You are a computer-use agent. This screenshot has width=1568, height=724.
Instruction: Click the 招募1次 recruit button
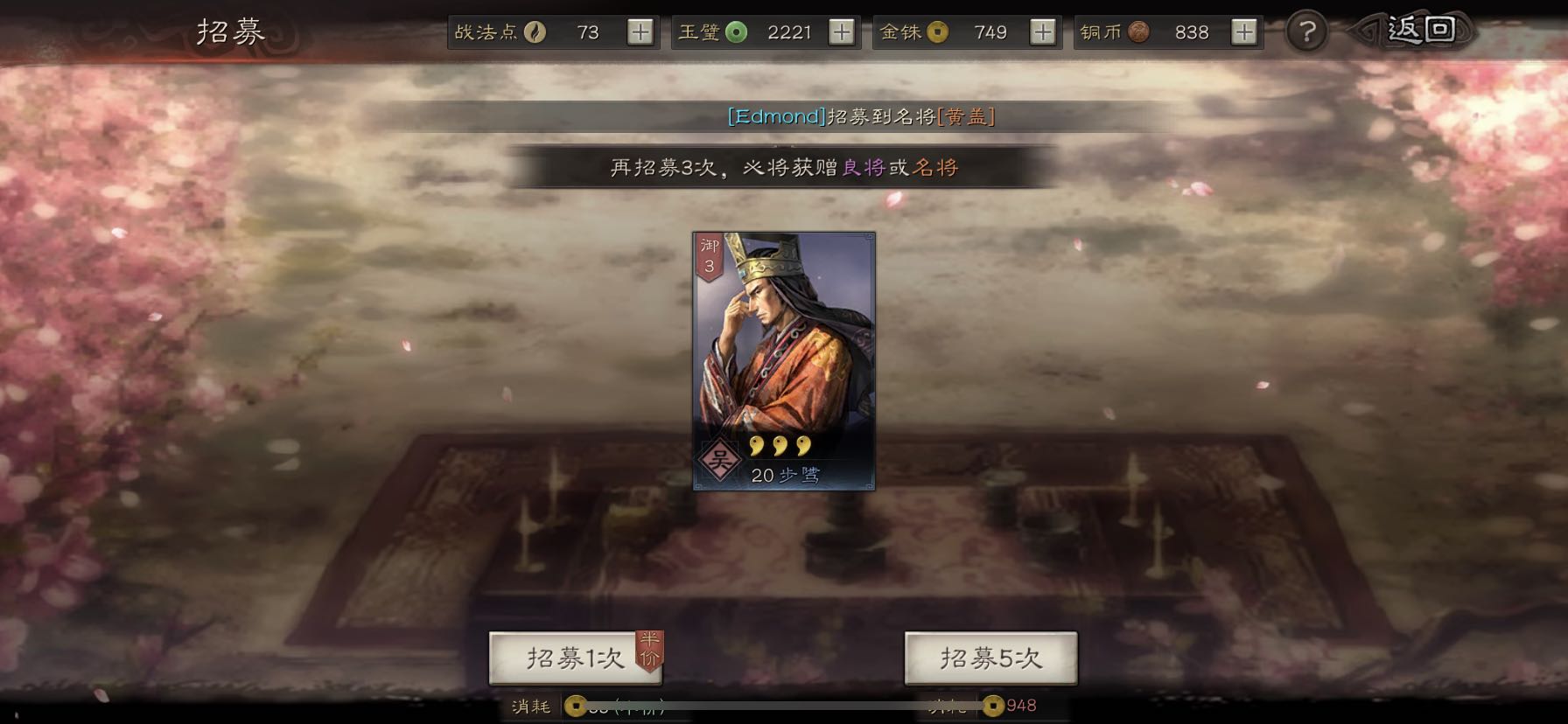(x=575, y=658)
